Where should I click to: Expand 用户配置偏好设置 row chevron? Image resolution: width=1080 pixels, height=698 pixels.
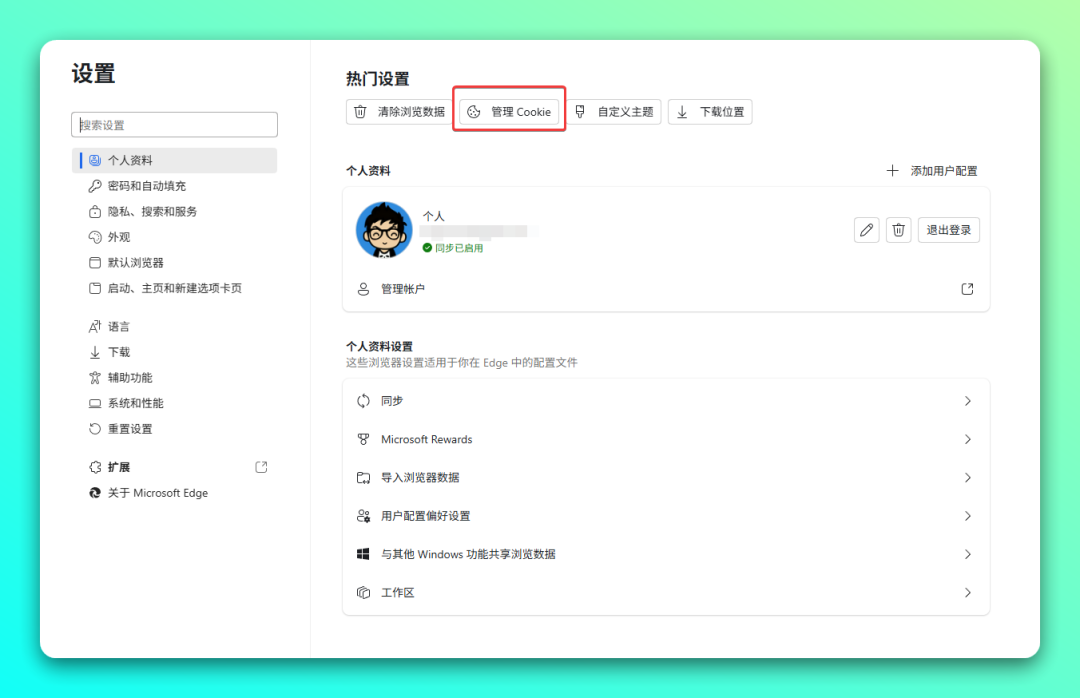click(x=968, y=516)
